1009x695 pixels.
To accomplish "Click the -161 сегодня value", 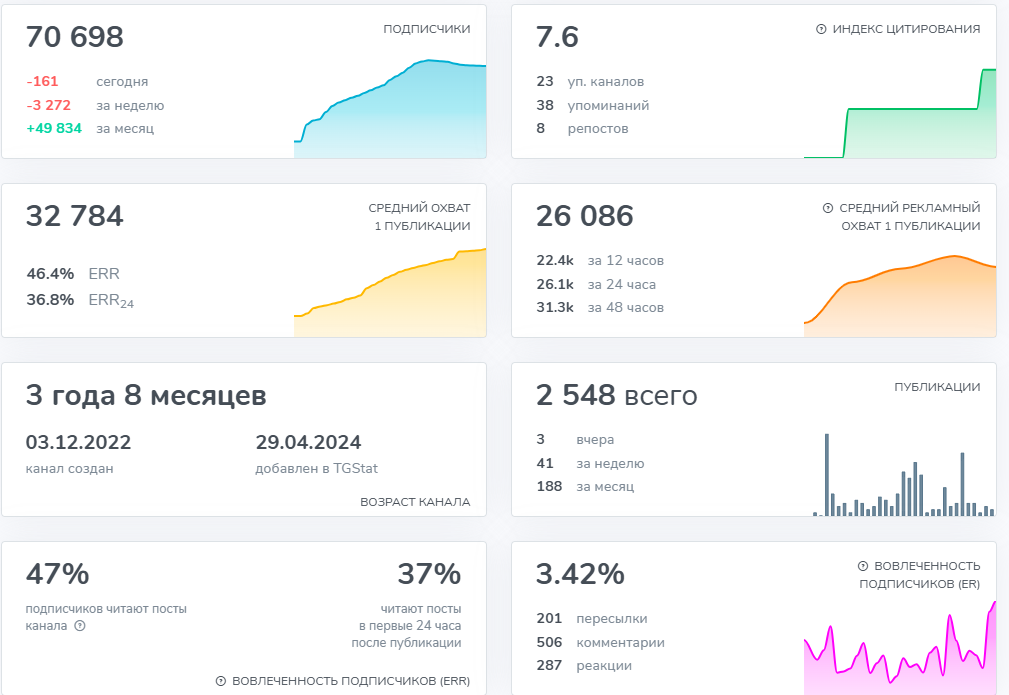I will [42, 82].
